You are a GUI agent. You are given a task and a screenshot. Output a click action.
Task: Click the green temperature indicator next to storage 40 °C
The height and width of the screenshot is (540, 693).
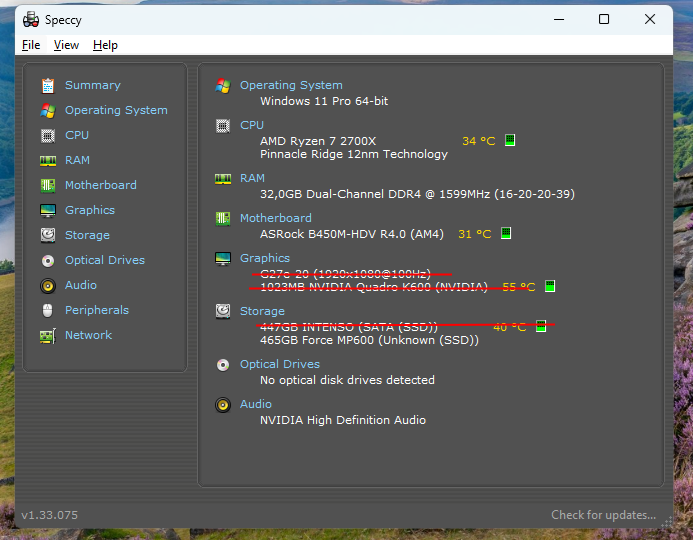click(x=541, y=326)
